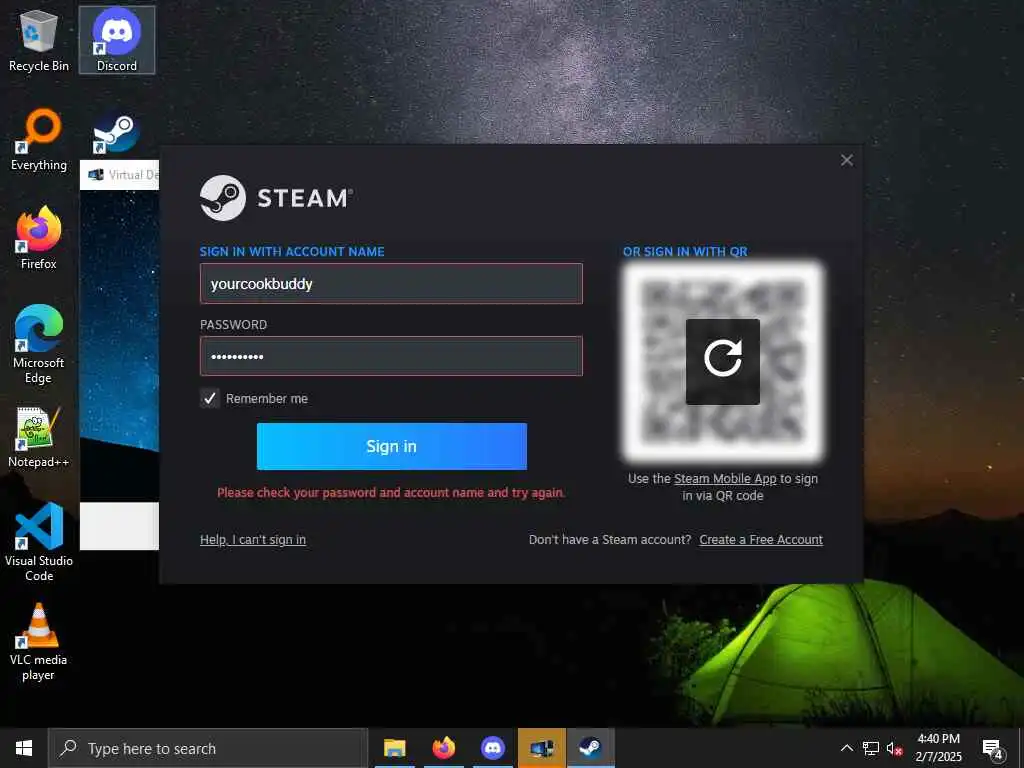The width and height of the screenshot is (1024, 768).
Task: Open the taskbar clock and date
Action: [938, 748]
